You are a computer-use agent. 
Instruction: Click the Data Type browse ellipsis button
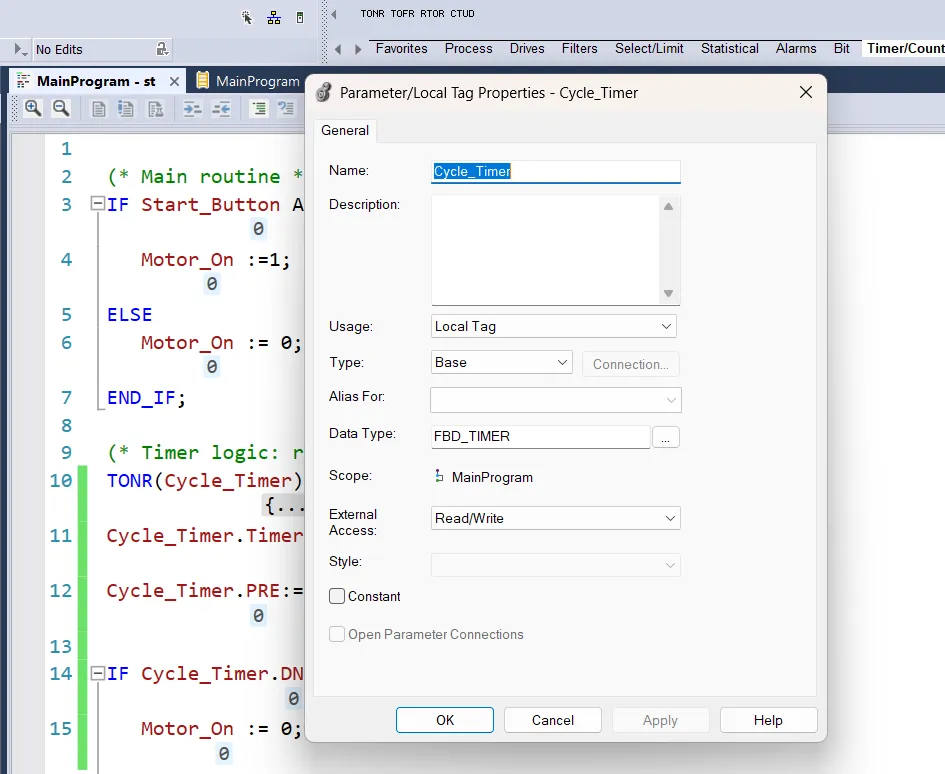point(665,437)
